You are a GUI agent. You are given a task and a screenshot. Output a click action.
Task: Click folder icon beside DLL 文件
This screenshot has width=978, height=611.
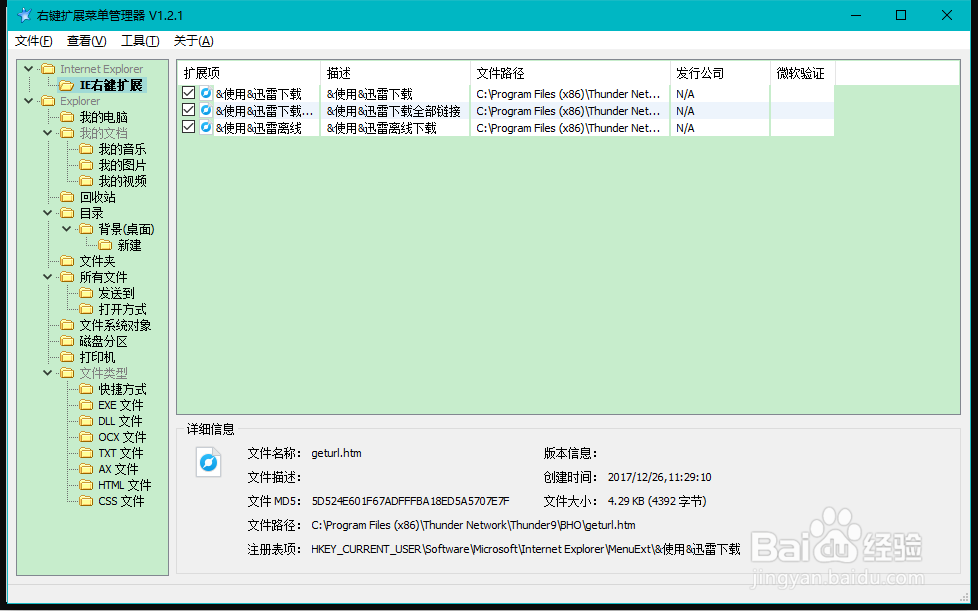(x=86, y=421)
